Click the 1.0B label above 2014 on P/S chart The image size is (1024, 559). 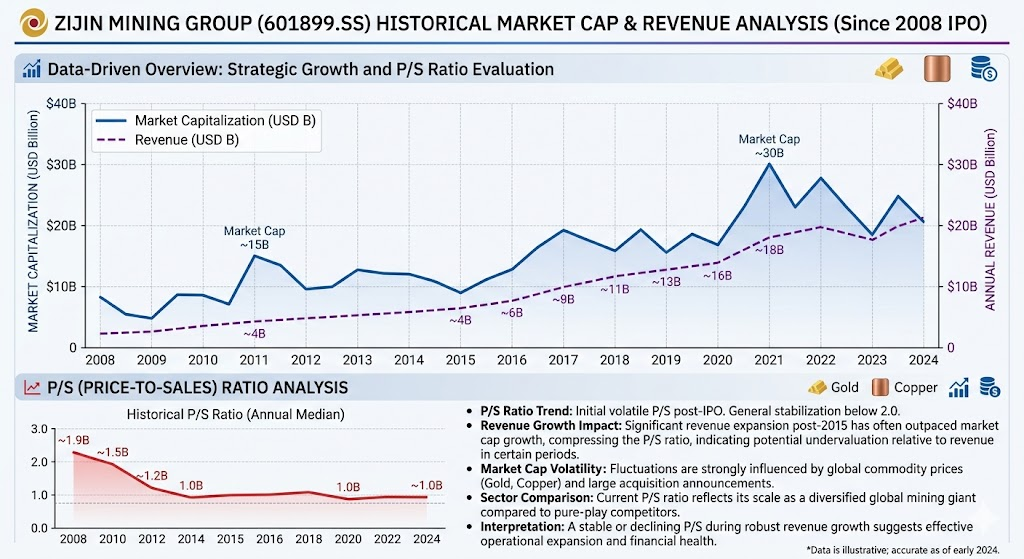point(191,486)
